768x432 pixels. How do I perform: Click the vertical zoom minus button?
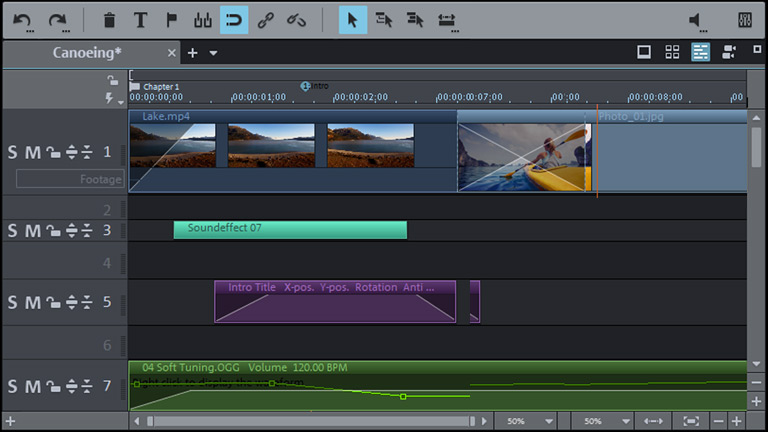coord(756,383)
